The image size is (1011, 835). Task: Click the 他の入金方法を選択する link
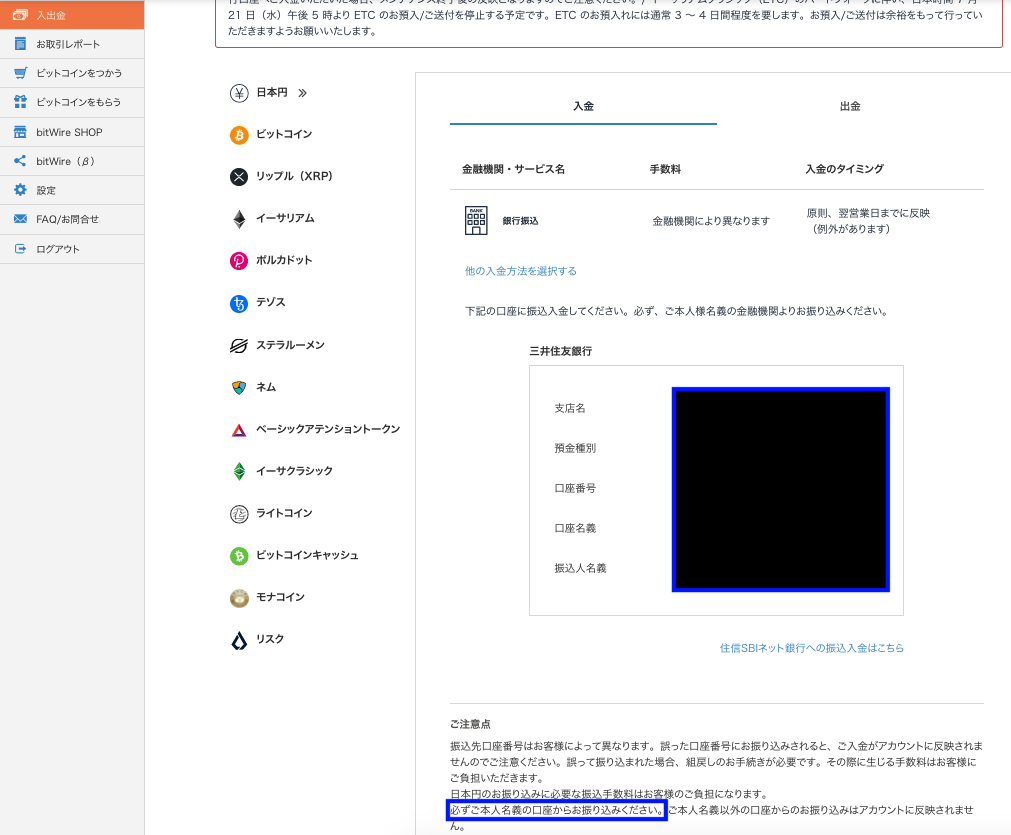tap(521, 271)
